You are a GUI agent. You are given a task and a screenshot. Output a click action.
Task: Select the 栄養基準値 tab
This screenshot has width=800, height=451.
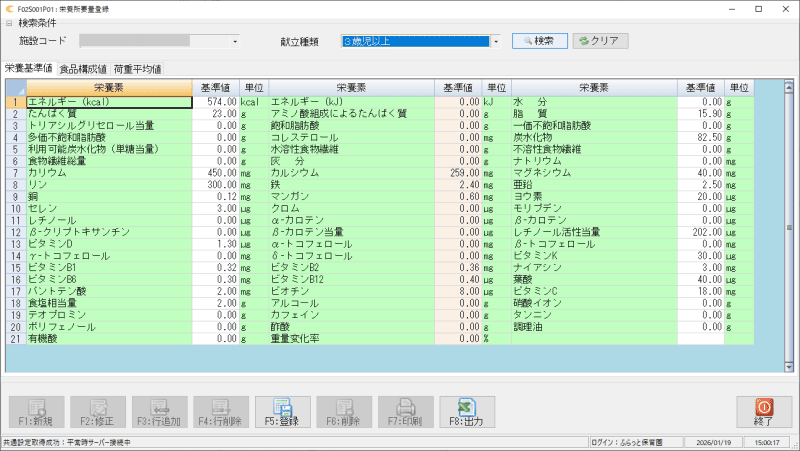[x=28, y=69]
